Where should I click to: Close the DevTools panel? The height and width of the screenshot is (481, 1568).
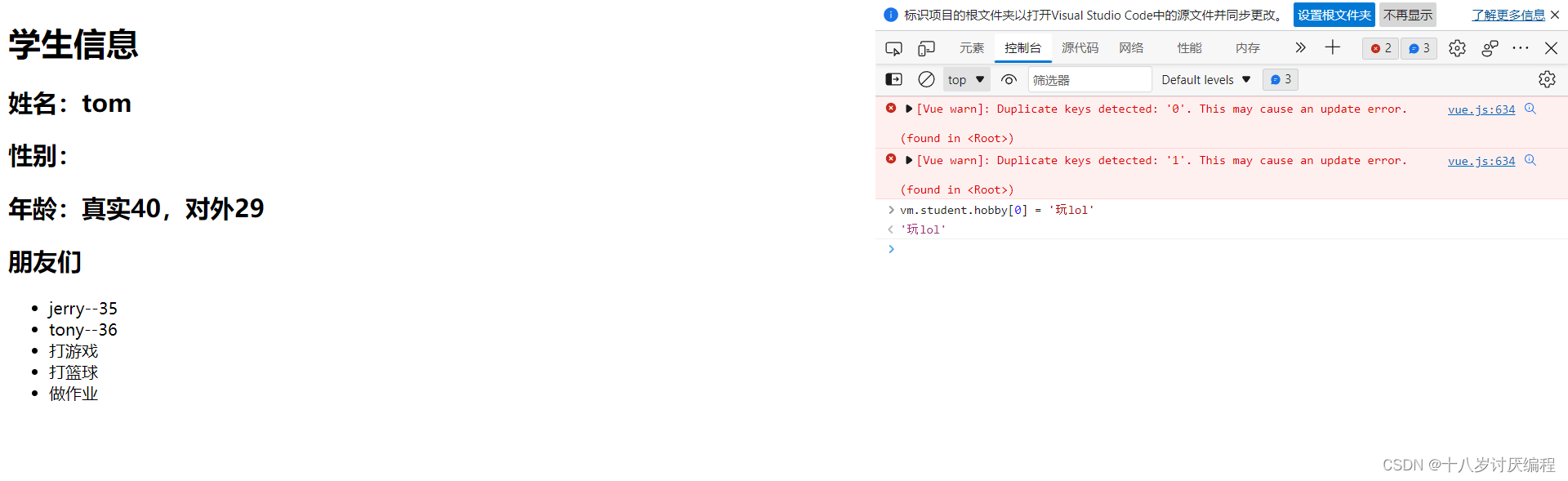pos(1551,48)
